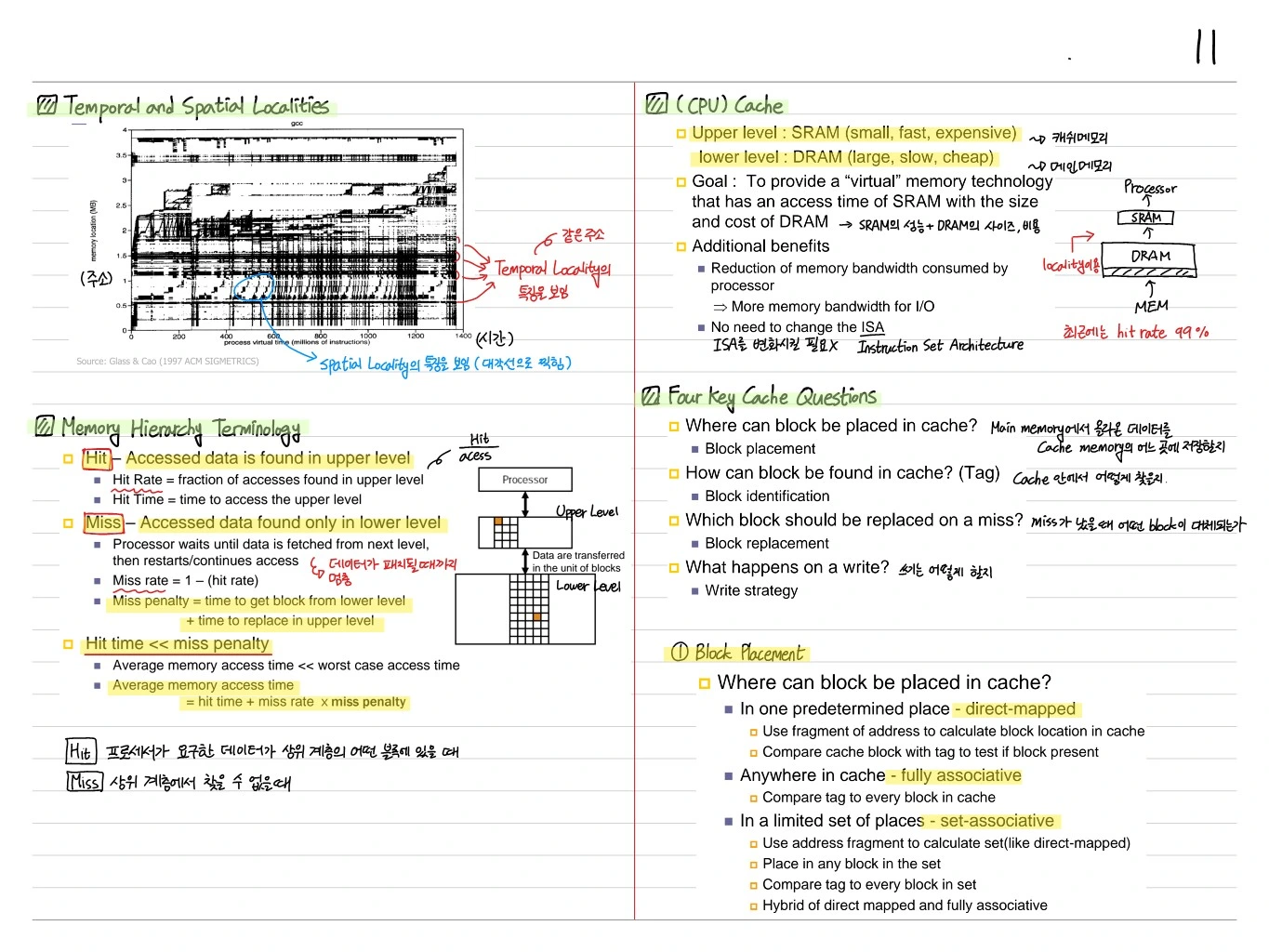This screenshot has width=1269, height=952.
Task: Click the Processor box in the memory diagram
Action: click(525, 480)
